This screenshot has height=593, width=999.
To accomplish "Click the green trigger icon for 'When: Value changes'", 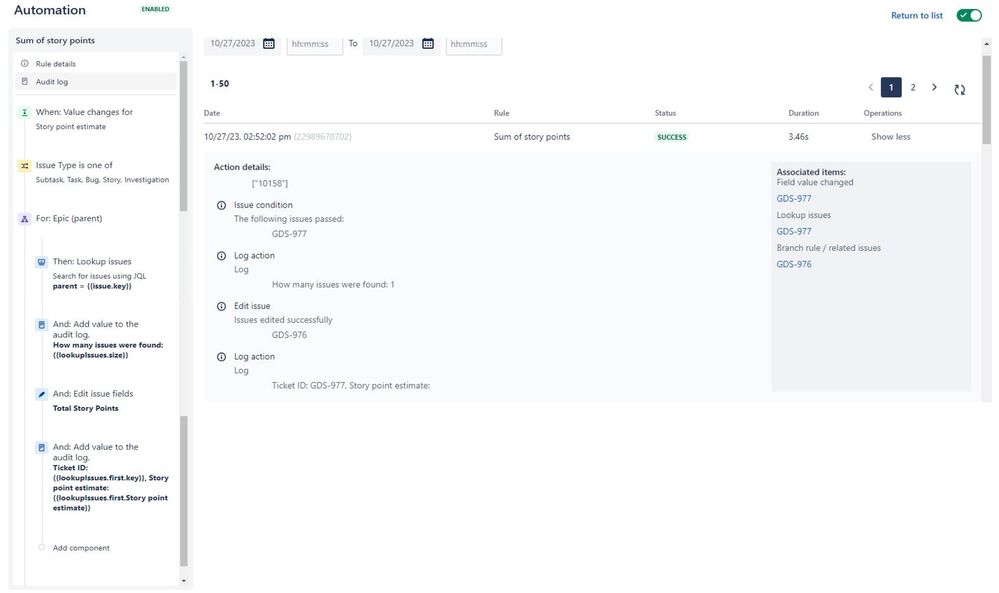I will coord(23,110).
